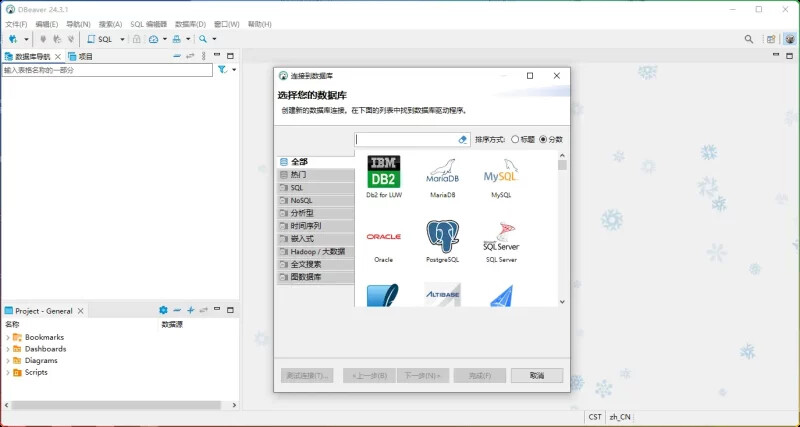The height and width of the screenshot is (427, 800).
Task: Click the gray magnifier at the toolbar's right end
Action: pyautogui.click(x=748, y=39)
